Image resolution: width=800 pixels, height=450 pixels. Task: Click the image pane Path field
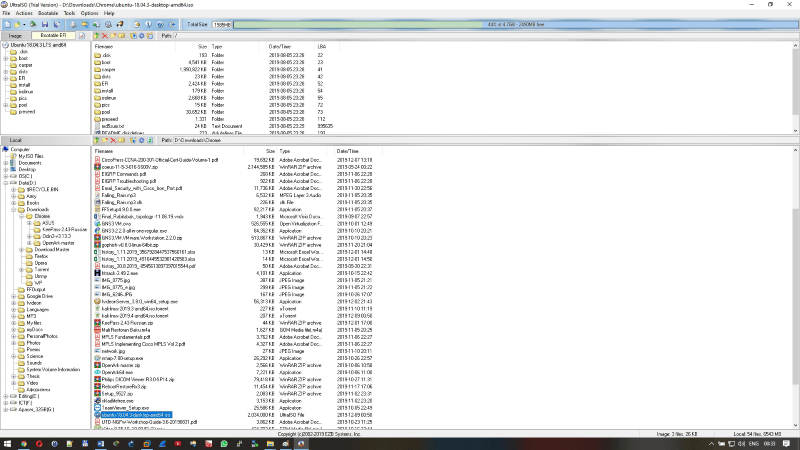[x=485, y=36]
